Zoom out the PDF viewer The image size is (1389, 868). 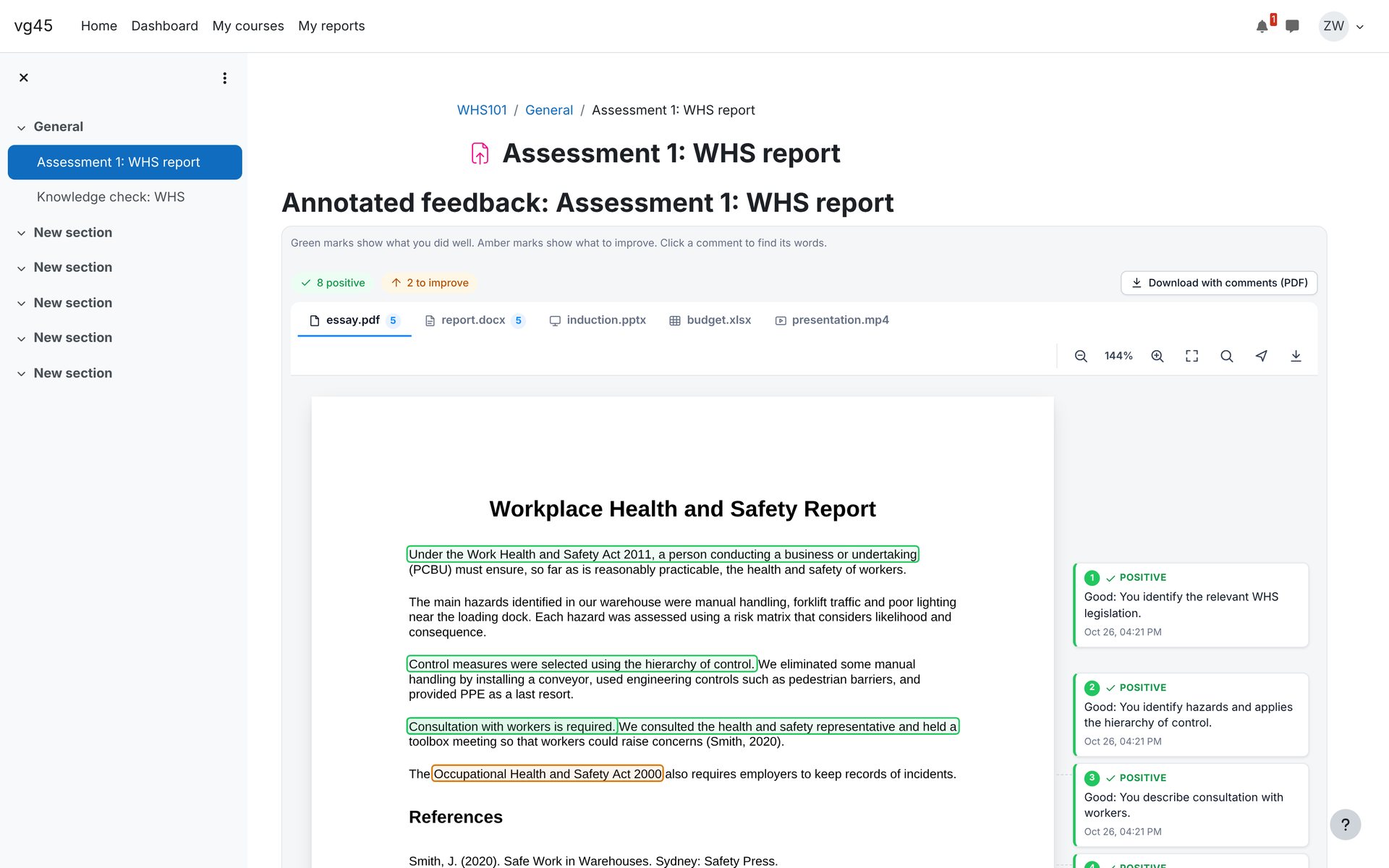[x=1081, y=356]
